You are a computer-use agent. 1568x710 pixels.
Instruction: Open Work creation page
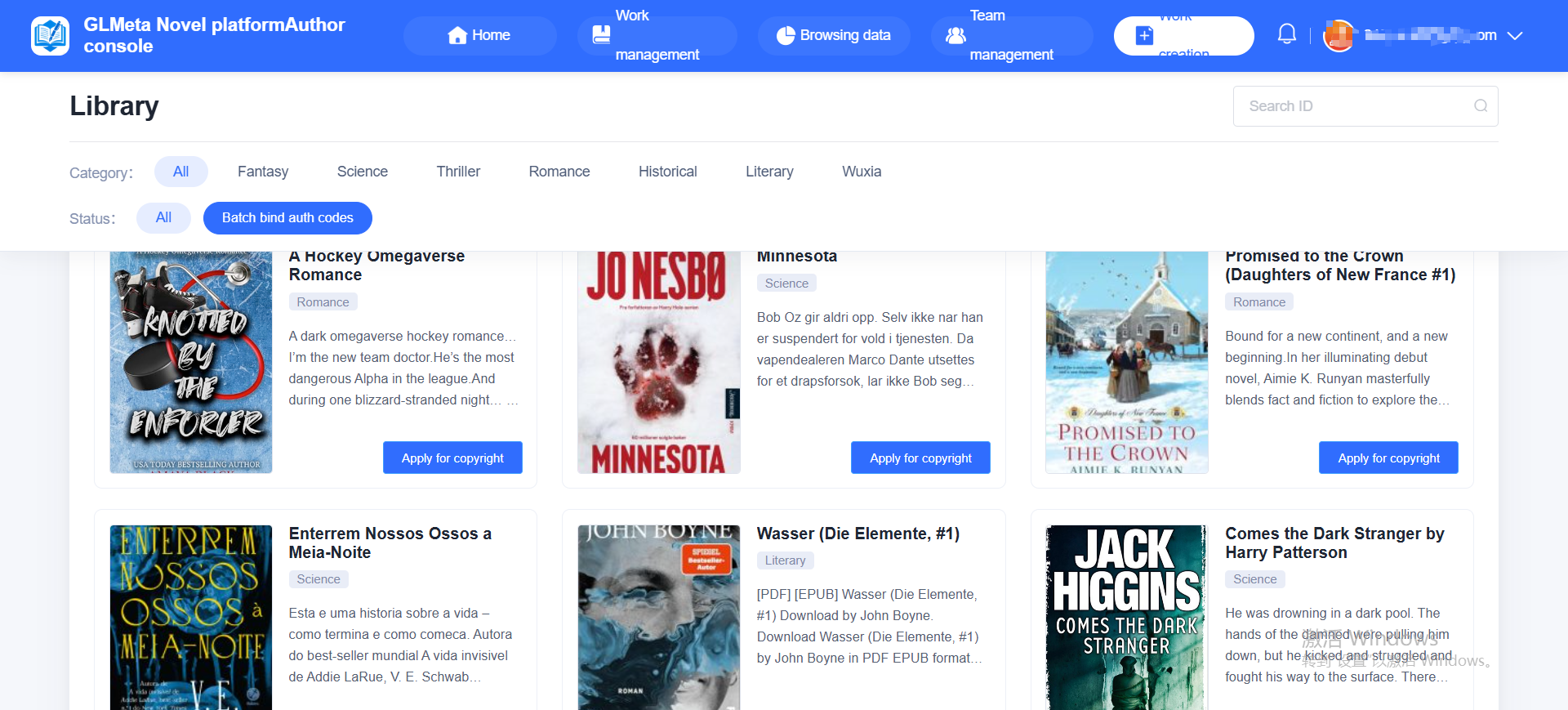1183,36
